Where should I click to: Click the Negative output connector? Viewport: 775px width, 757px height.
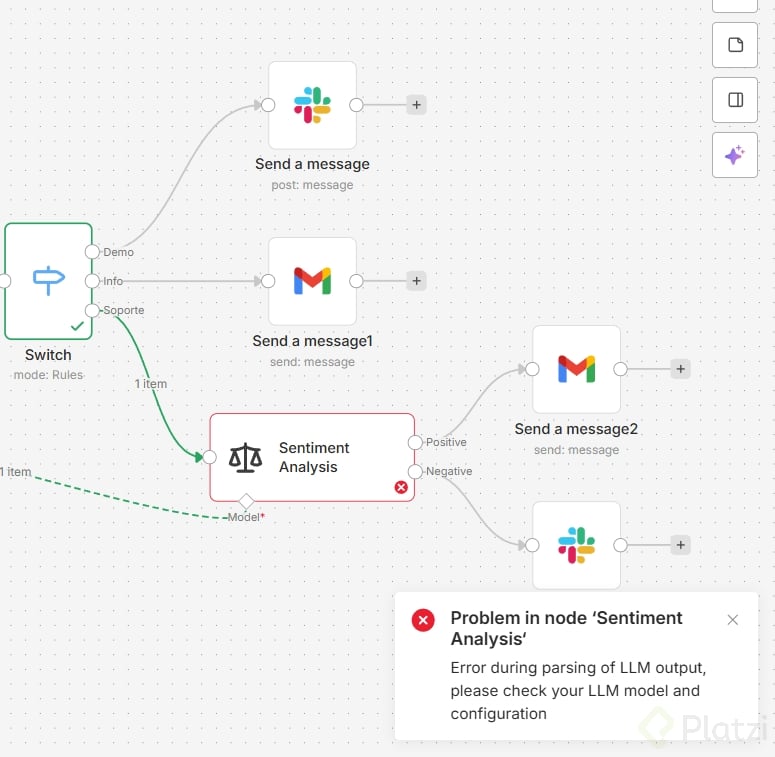[415, 471]
